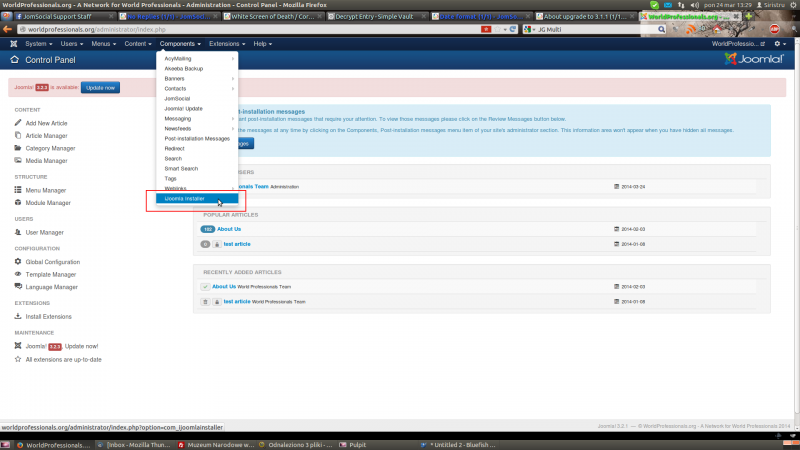Switch to the JomSocial Support Staff tab
The height and width of the screenshot is (450, 800).
64,16
